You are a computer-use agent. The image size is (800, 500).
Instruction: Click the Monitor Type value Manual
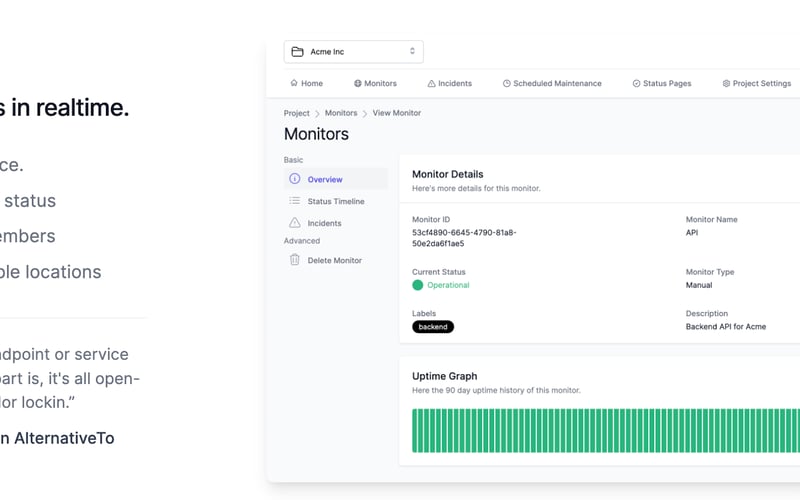coord(698,285)
